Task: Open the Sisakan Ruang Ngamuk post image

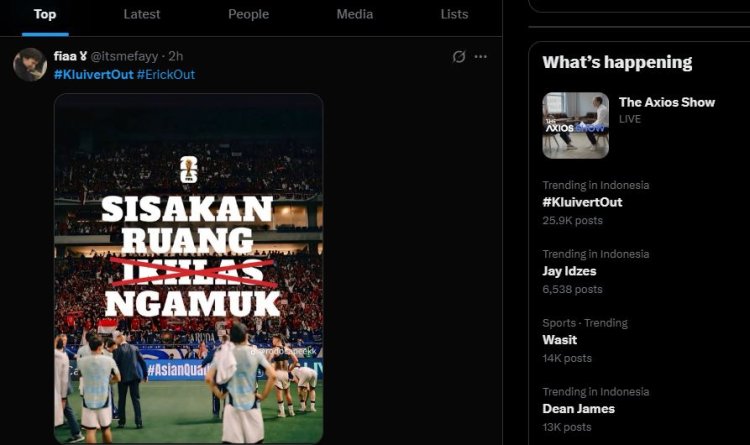Action: pyautogui.click(x=188, y=268)
